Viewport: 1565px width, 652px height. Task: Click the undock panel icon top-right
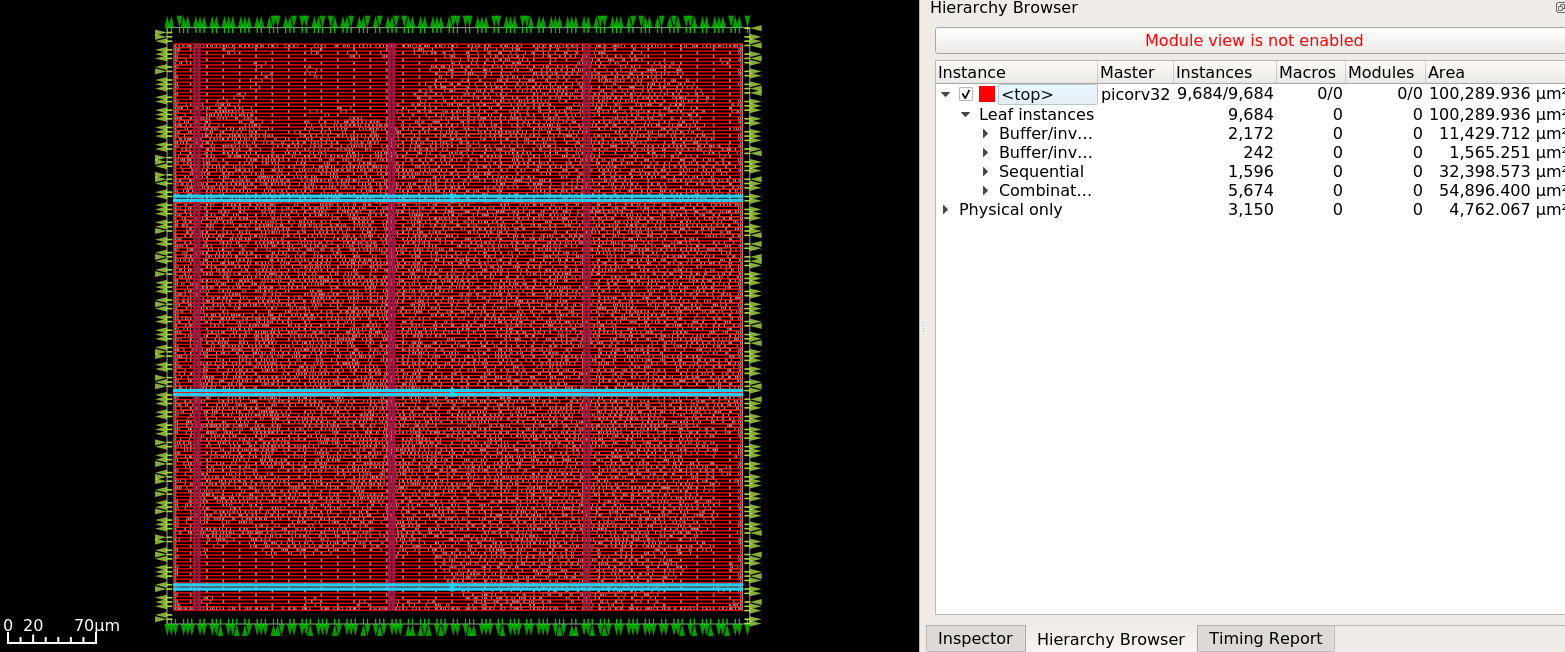coord(1557,7)
